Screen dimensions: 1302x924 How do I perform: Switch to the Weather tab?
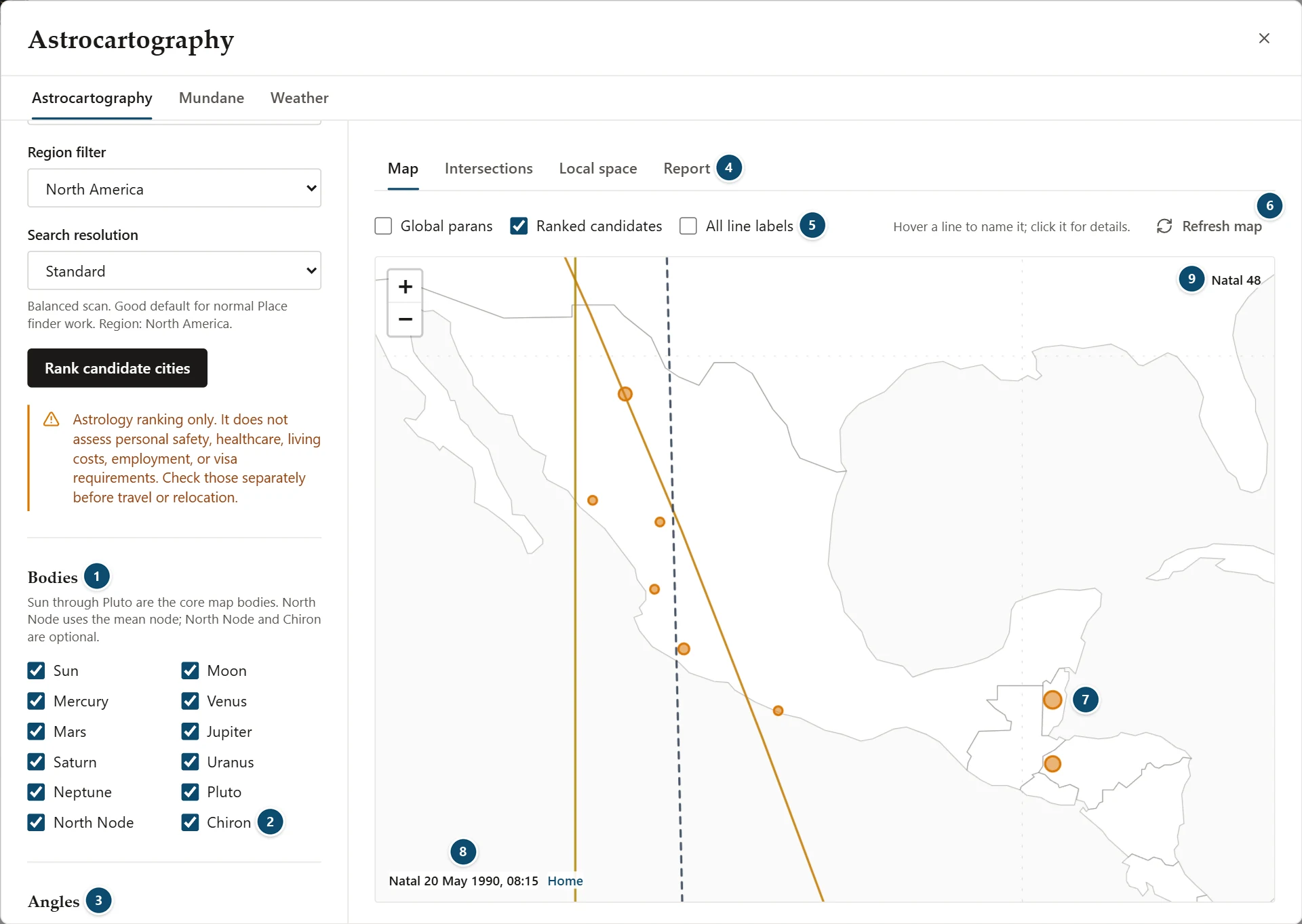(x=299, y=98)
